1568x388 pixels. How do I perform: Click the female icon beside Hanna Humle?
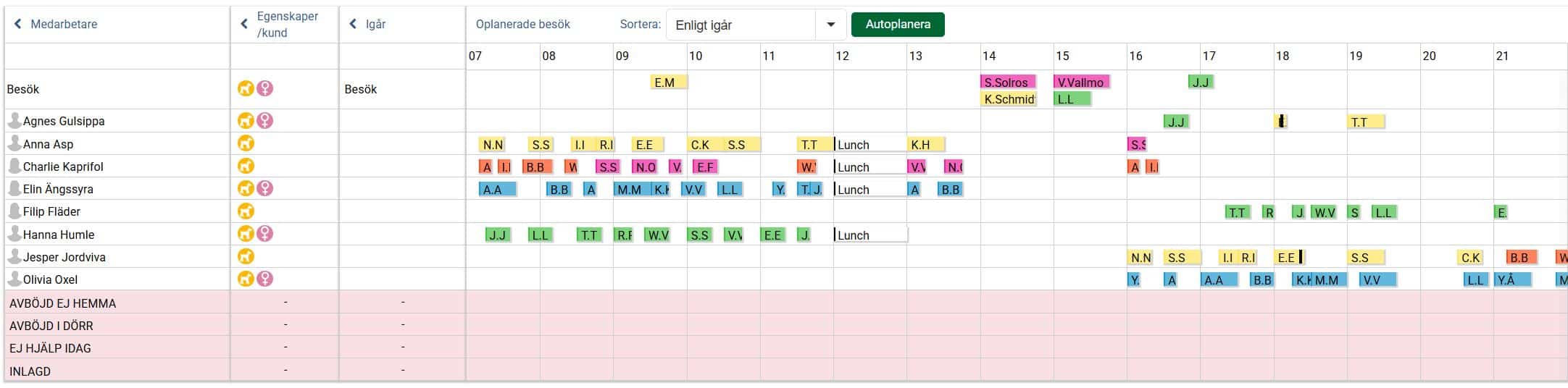pyautogui.click(x=265, y=233)
